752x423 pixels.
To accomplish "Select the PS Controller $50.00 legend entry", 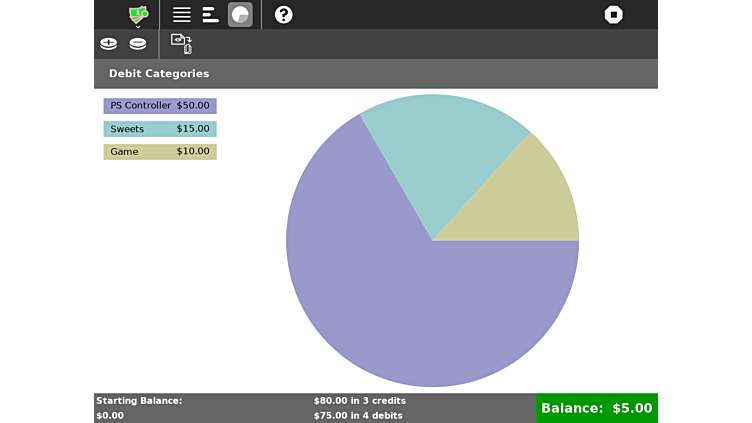I will [160, 106].
